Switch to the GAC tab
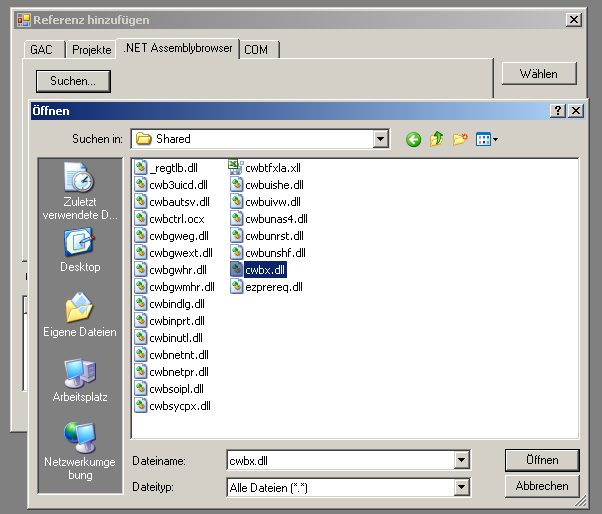Image resolution: width=602 pixels, height=514 pixels. click(43, 50)
